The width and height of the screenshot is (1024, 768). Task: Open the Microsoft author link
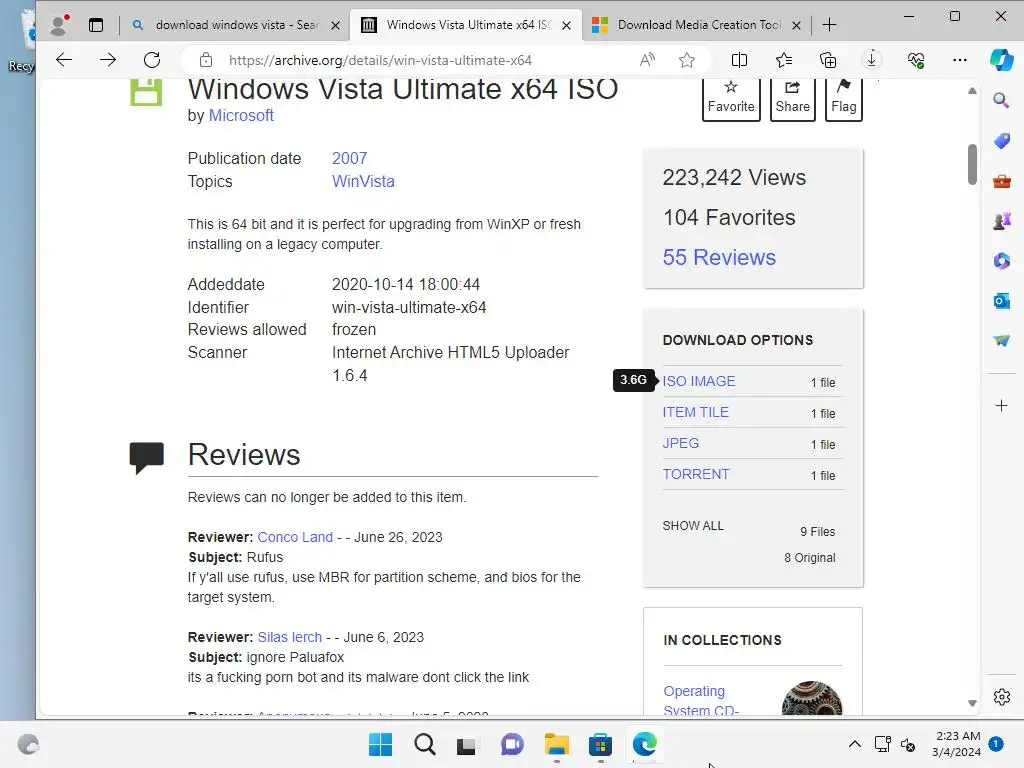(241, 116)
